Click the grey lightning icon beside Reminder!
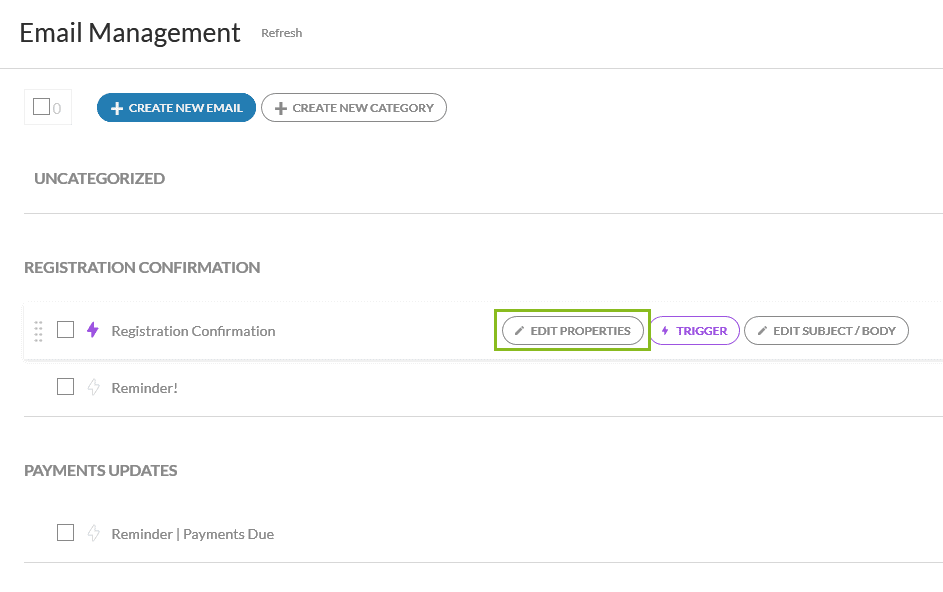The height and width of the screenshot is (592, 943). coord(93,387)
